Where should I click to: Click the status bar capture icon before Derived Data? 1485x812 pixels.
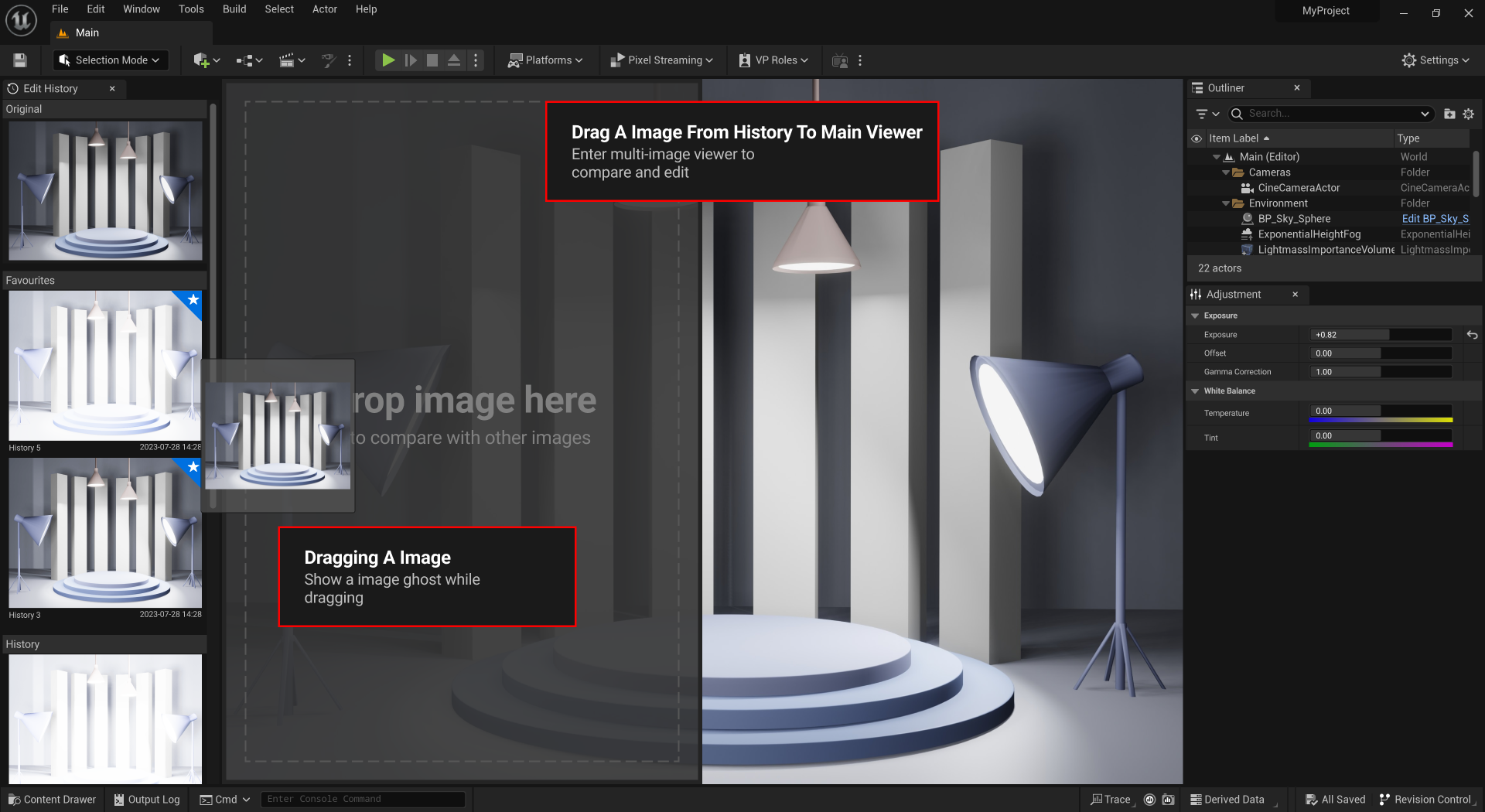coord(1168,800)
